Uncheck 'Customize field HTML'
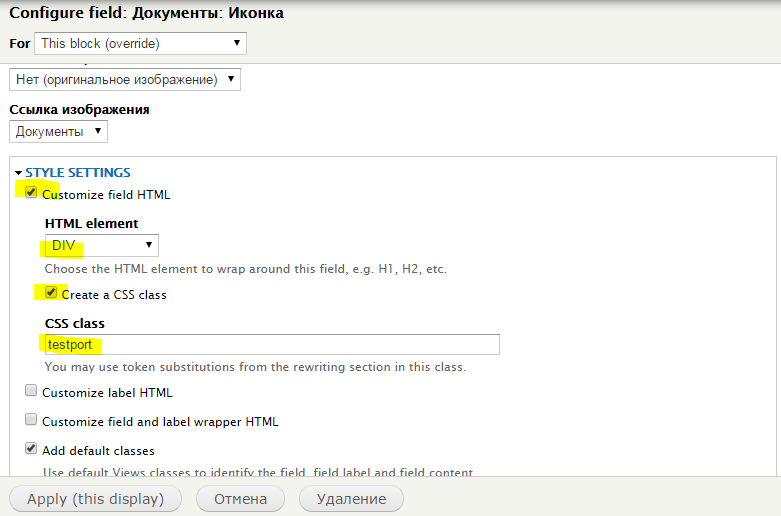Image resolution: width=781 pixels, height=516 pixels. [31, 192]
